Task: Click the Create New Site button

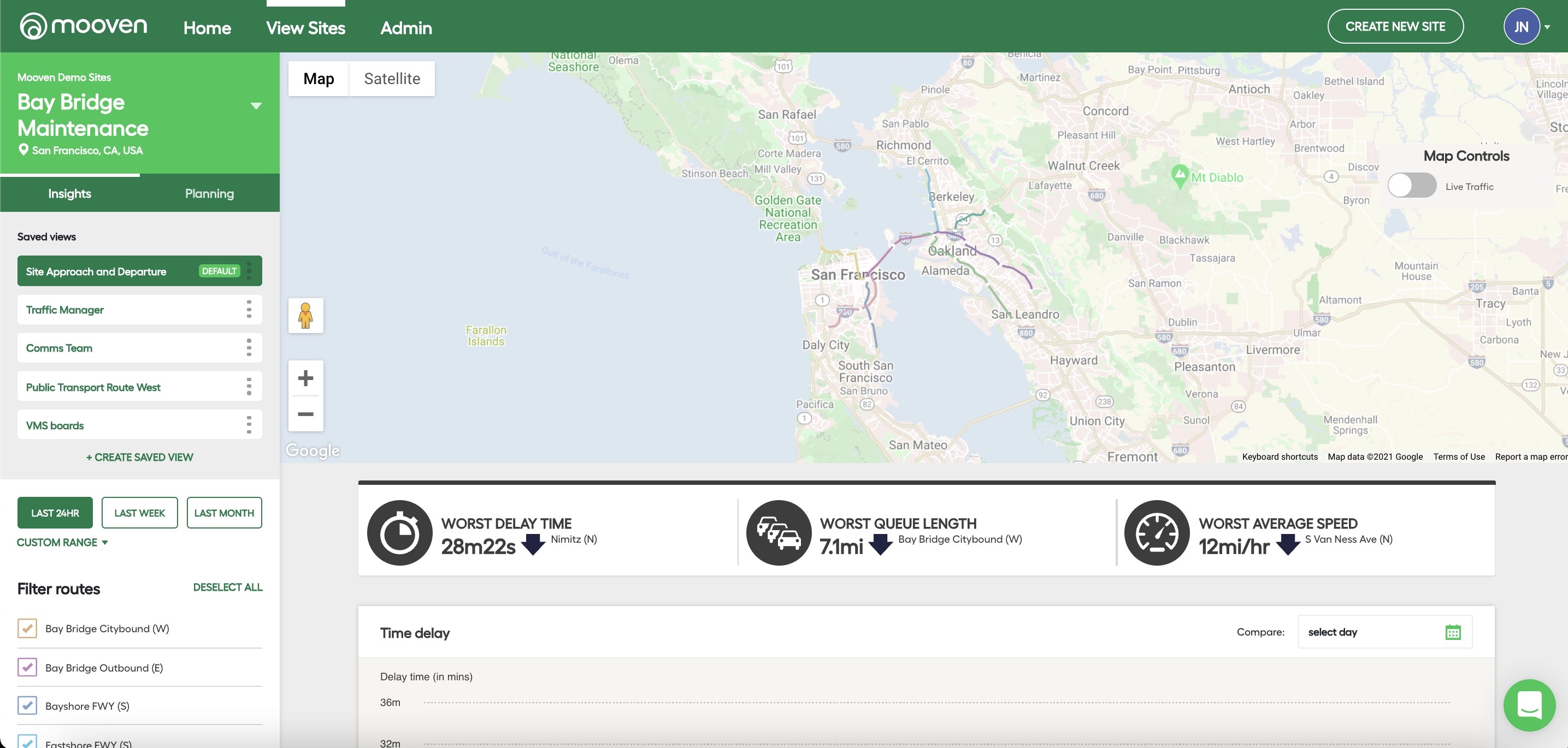Action: [x=1394, y=26]
